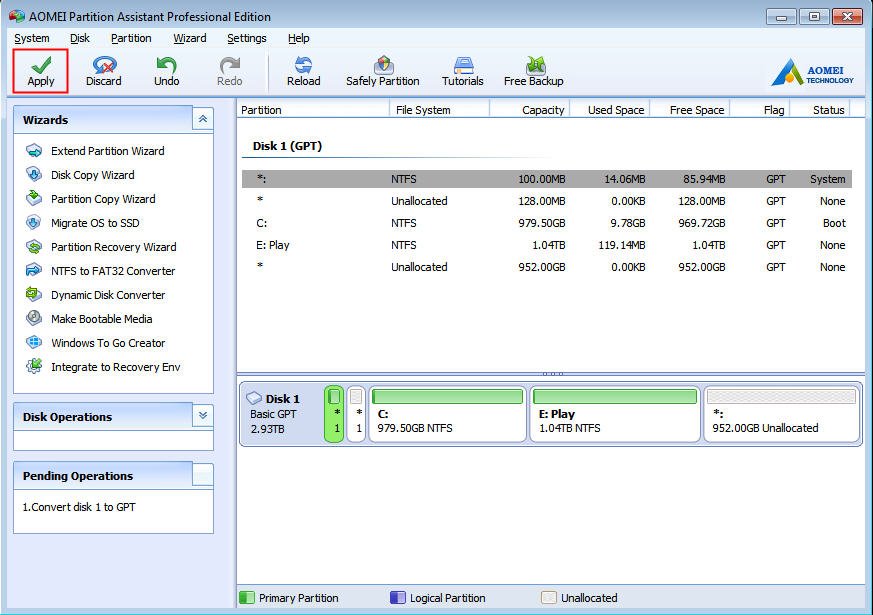Screen dimensions: 873x615
Task: Reload the disk information
Action: click(303, 71)
